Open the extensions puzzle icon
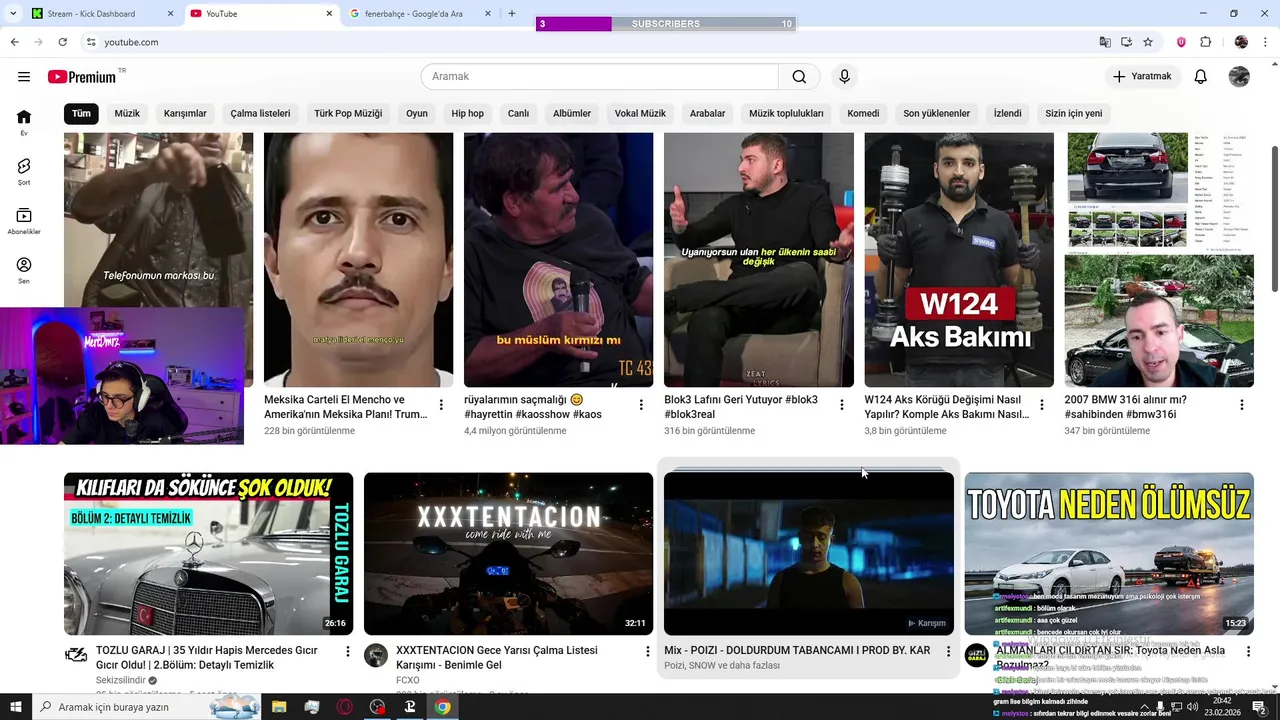Screen dimensions: 1280x720 pos(1205,42)
